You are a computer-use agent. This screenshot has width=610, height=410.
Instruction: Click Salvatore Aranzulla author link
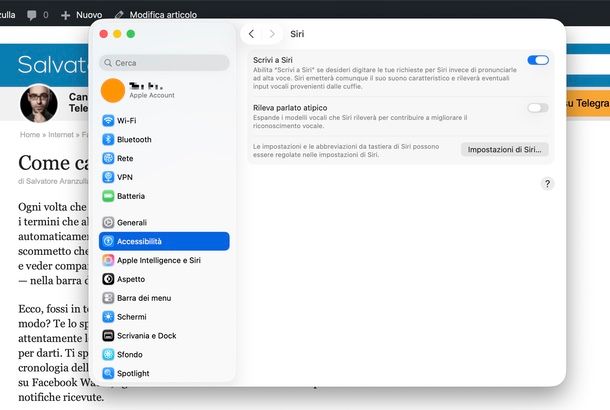57,181
